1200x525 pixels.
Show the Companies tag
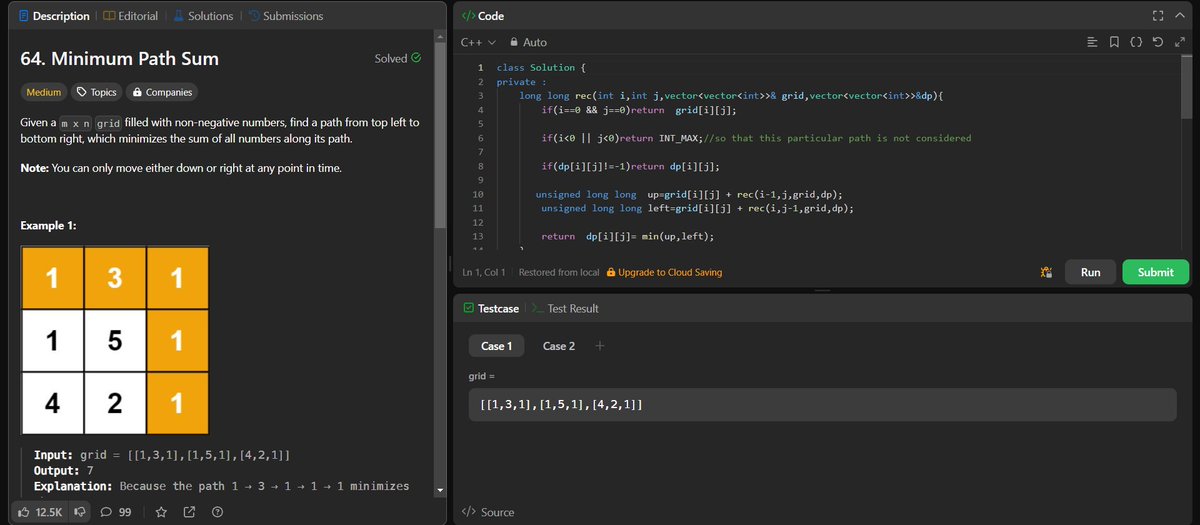[162, 92]
